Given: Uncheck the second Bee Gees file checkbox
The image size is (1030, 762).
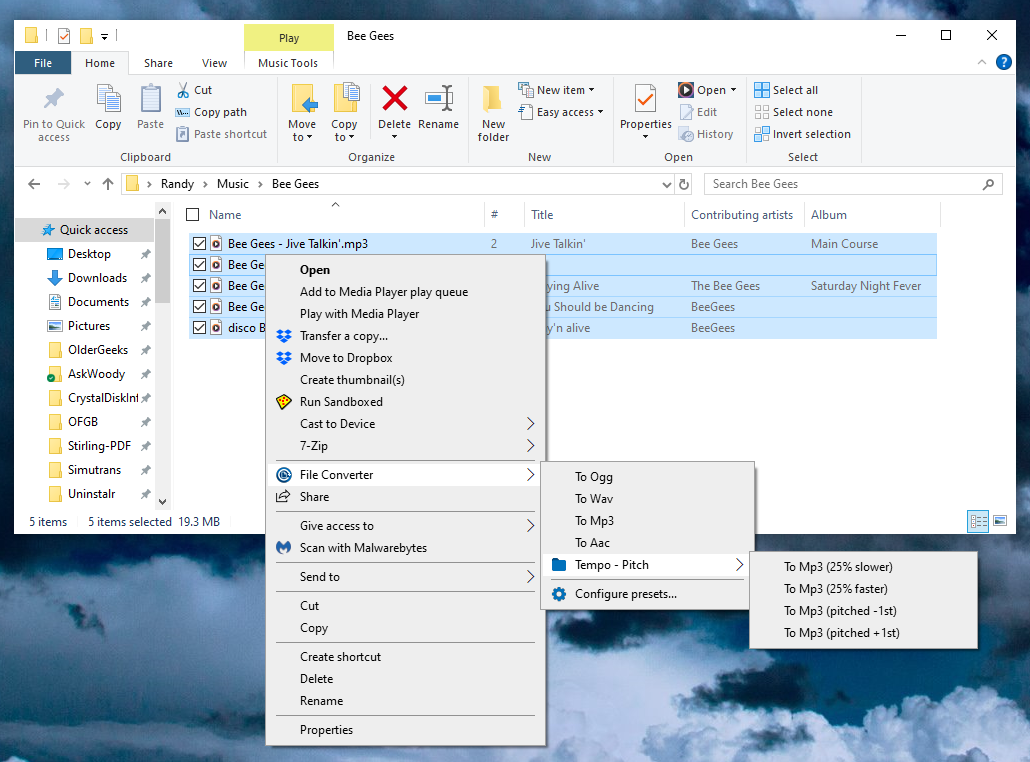Looking at the screenshot, I should [x=200, y=265].
